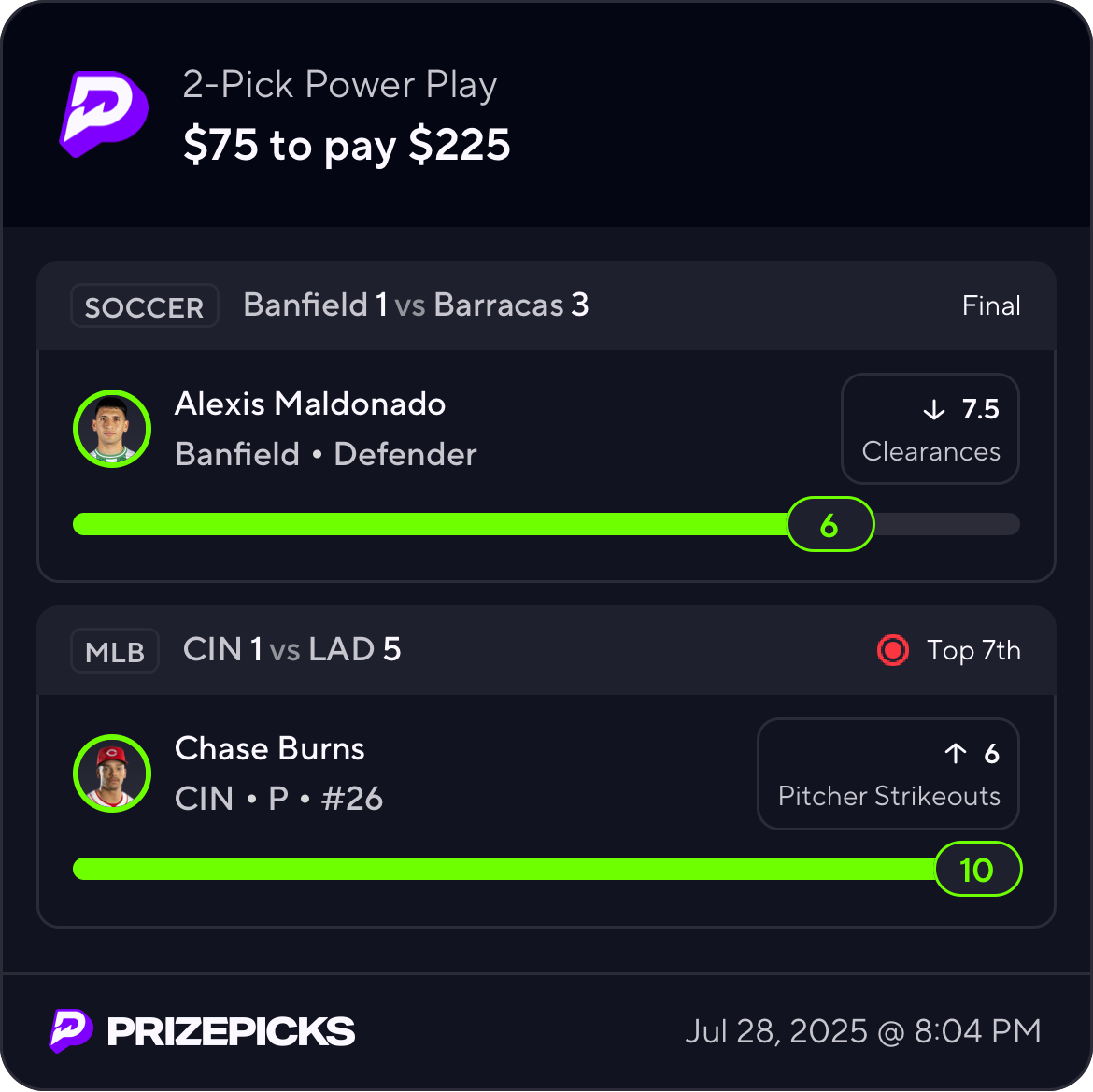Click the green progress marker showing 6

pyautogui.click(x=830, y=524)
